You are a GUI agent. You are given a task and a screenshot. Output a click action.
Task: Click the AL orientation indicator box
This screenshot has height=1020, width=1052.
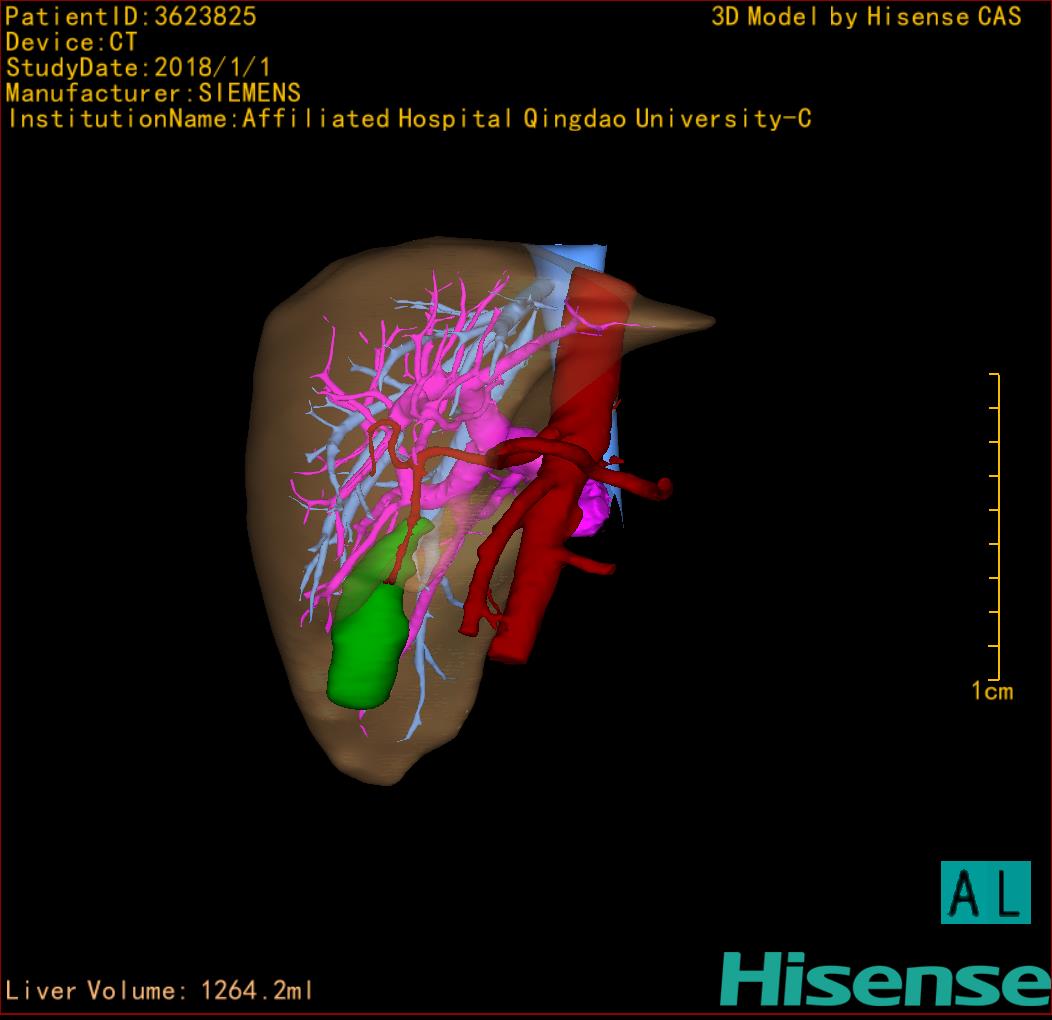click(985, 892)
